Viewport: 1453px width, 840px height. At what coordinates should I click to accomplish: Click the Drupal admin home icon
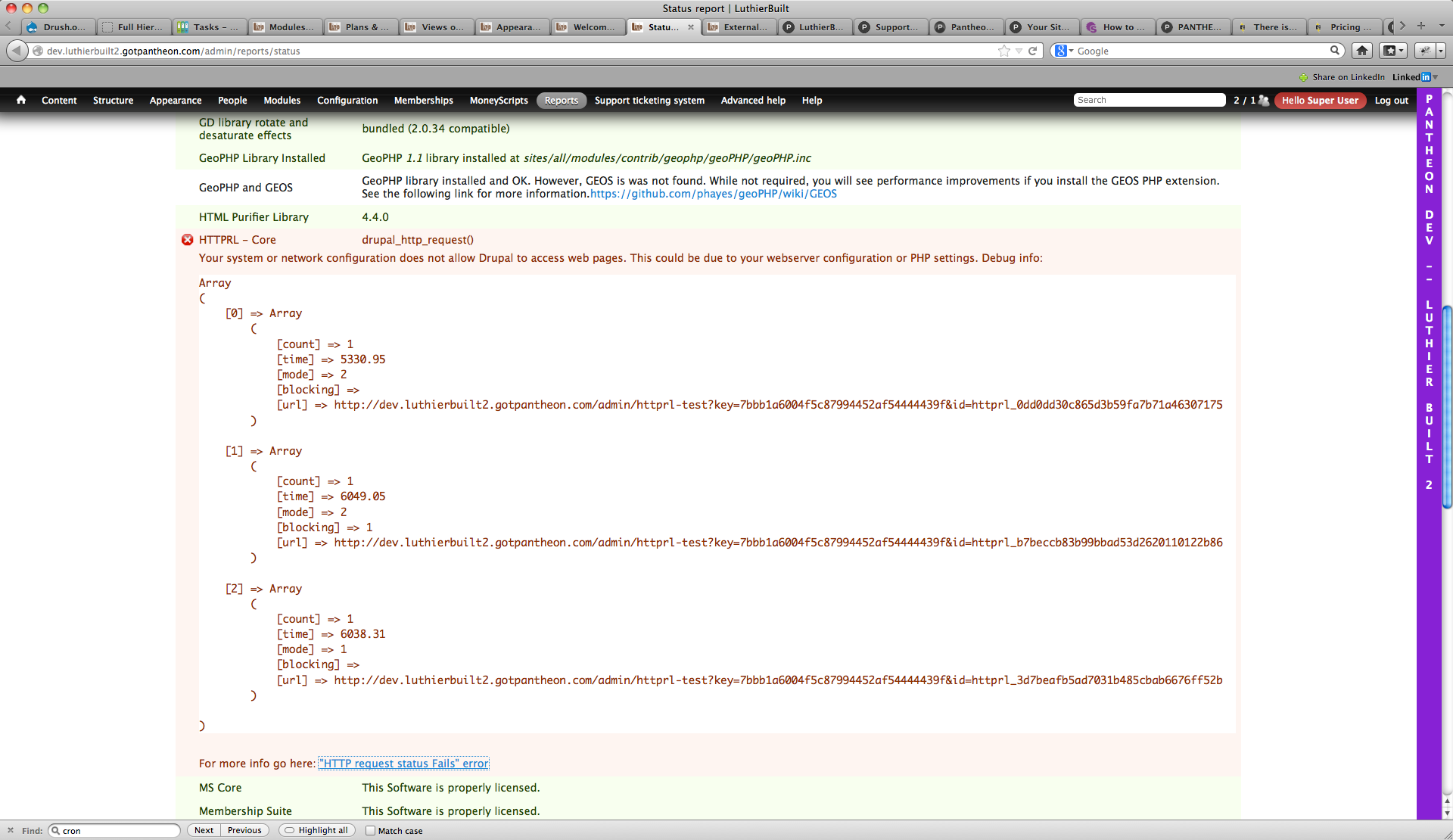point(21,100)
